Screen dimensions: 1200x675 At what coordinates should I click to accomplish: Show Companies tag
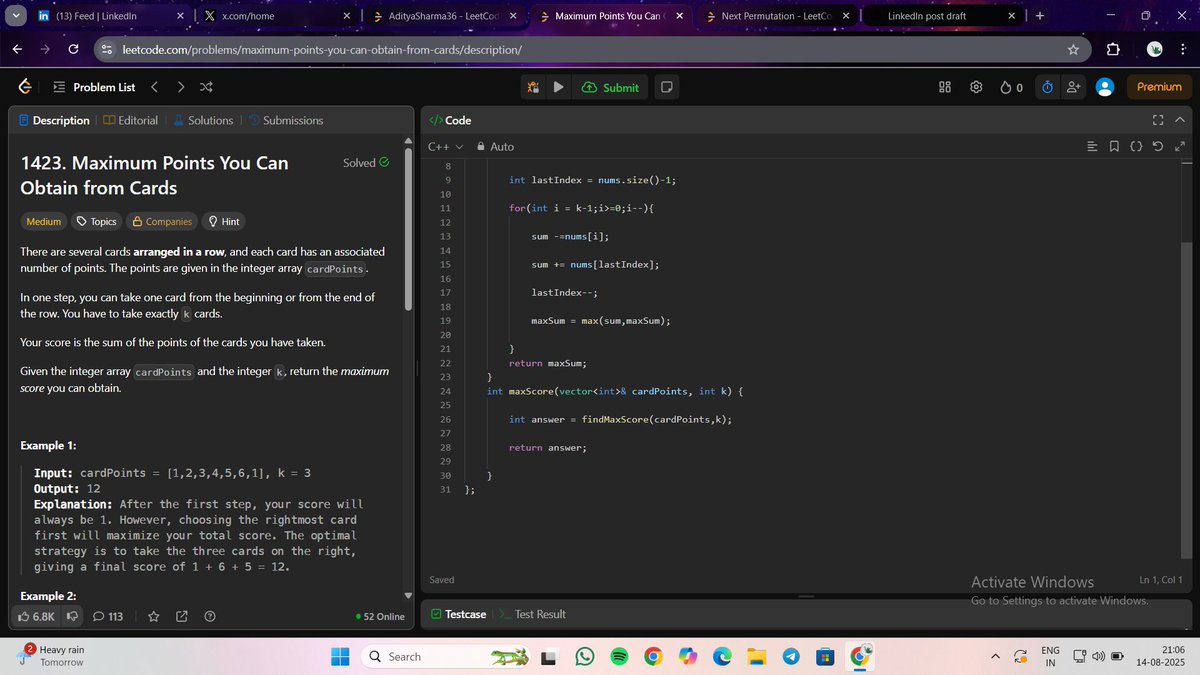pos(162,221)
